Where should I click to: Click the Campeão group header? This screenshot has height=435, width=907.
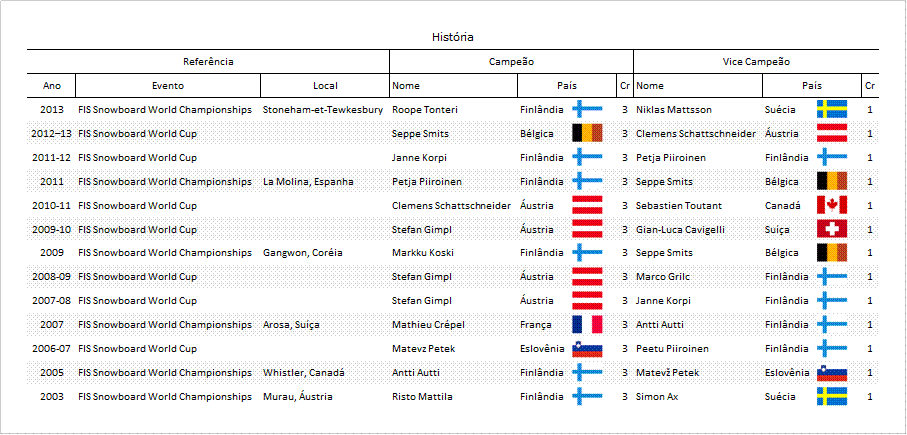tap(511, 61)
